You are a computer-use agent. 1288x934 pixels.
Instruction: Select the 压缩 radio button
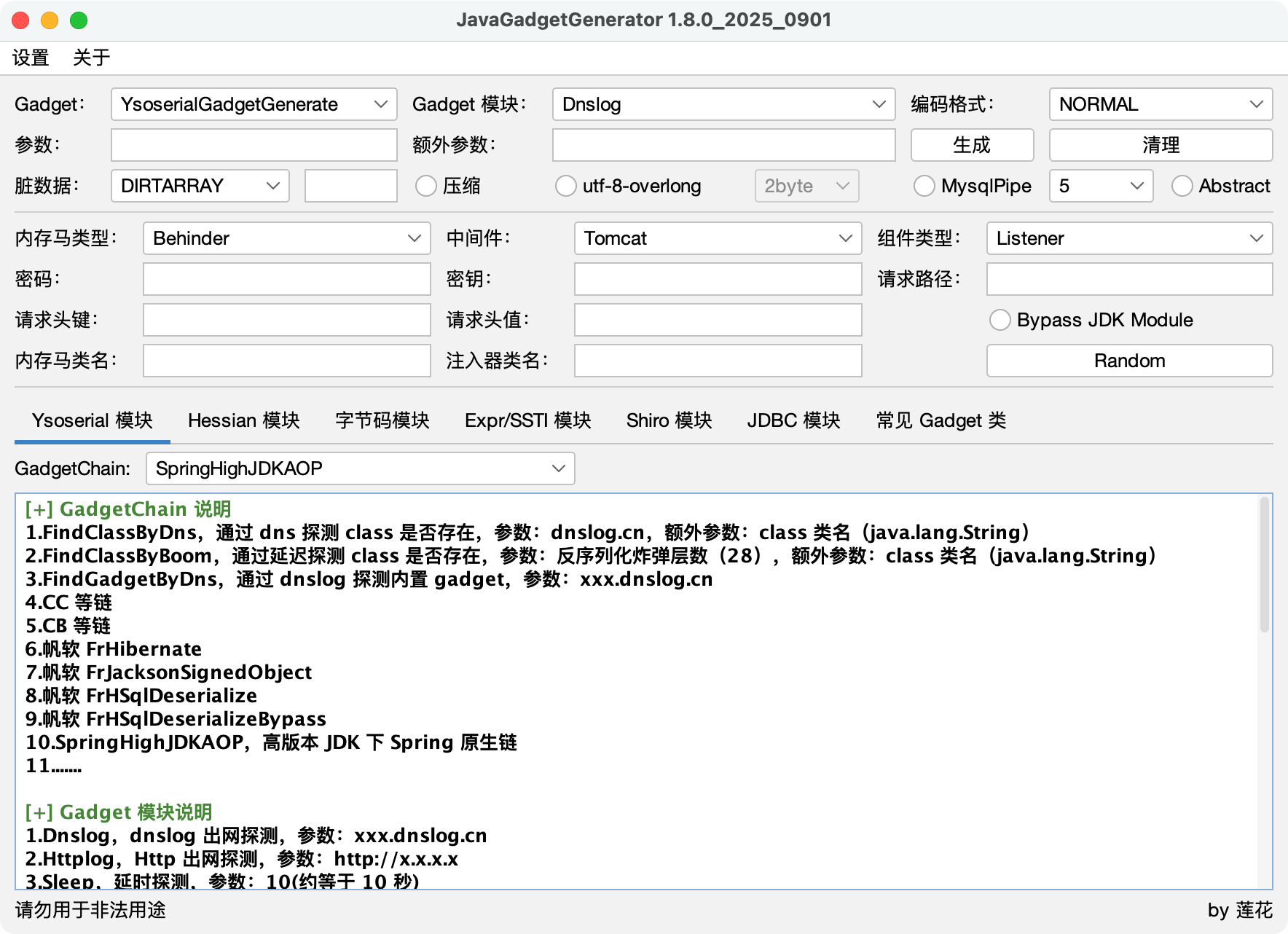(x=426, y=186)
